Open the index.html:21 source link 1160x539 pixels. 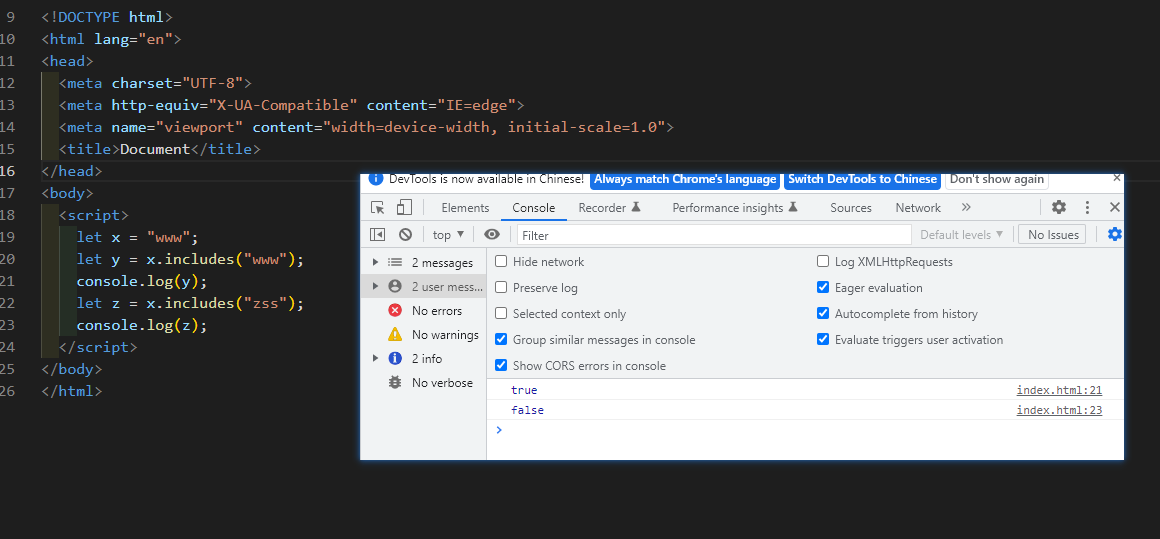(x=1059, y=391)
